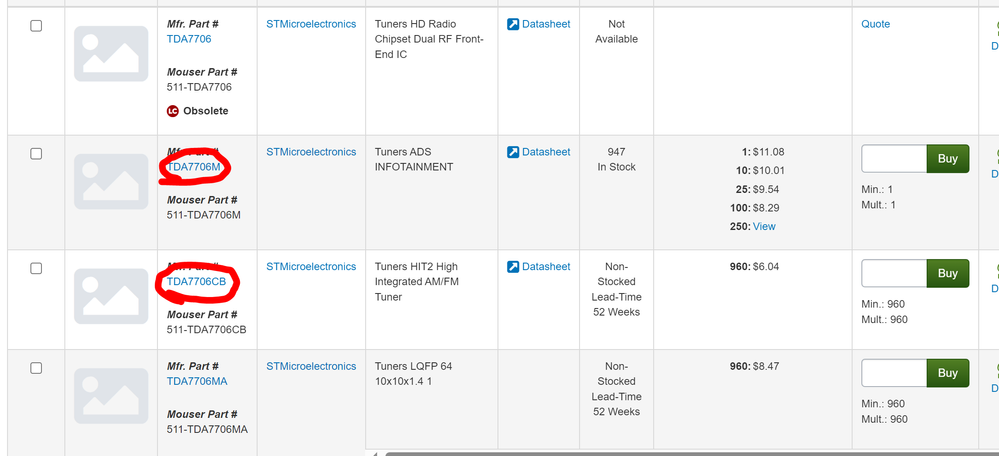Select the checkbox for the TDA7706MA row
Viewport: 999px width, 456px height.
(x=36, y=368)
